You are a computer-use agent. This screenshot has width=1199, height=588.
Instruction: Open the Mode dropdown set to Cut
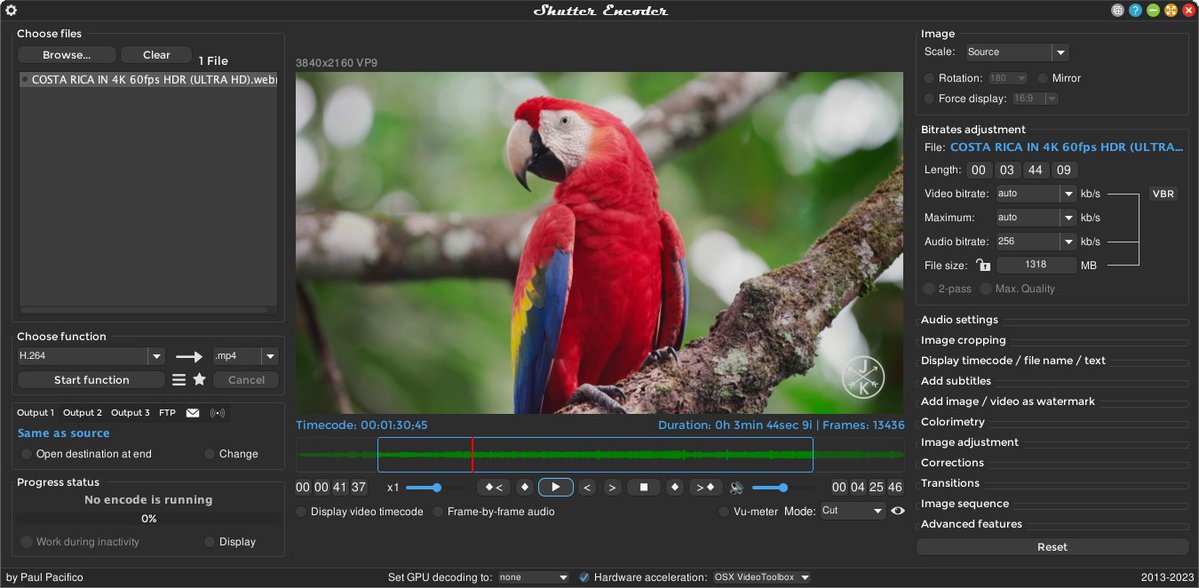point(853,511)
